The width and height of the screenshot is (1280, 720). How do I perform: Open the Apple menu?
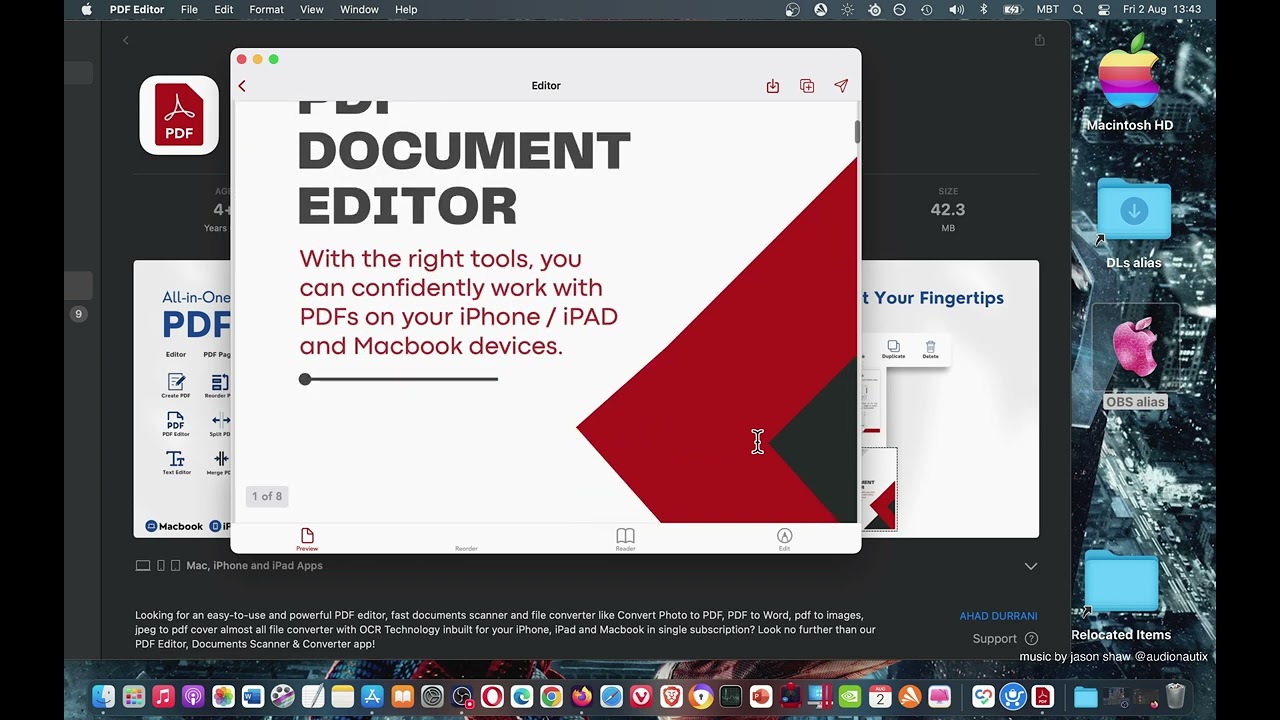[x=86, y=9]
